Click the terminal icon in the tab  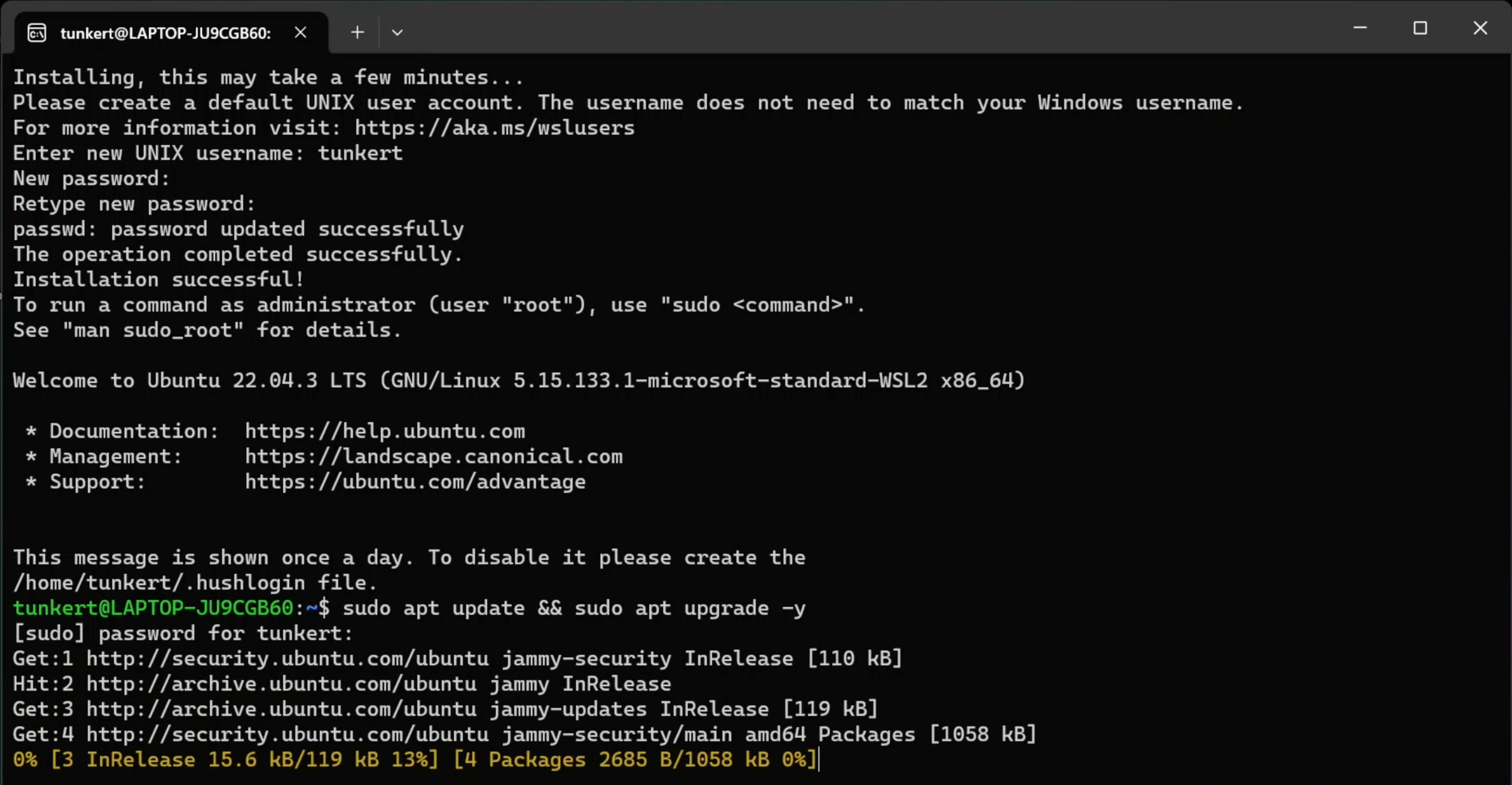tap(36, 33)
